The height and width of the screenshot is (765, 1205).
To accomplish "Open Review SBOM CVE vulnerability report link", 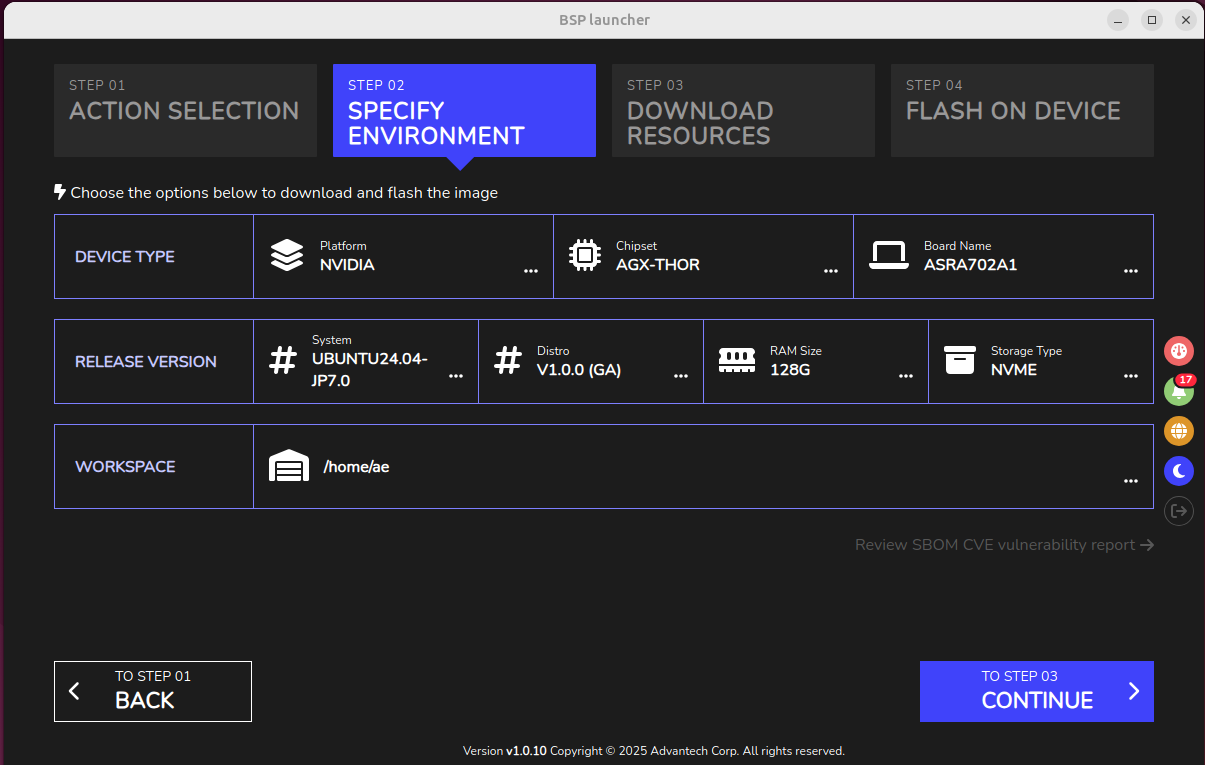I will 1005,545.
